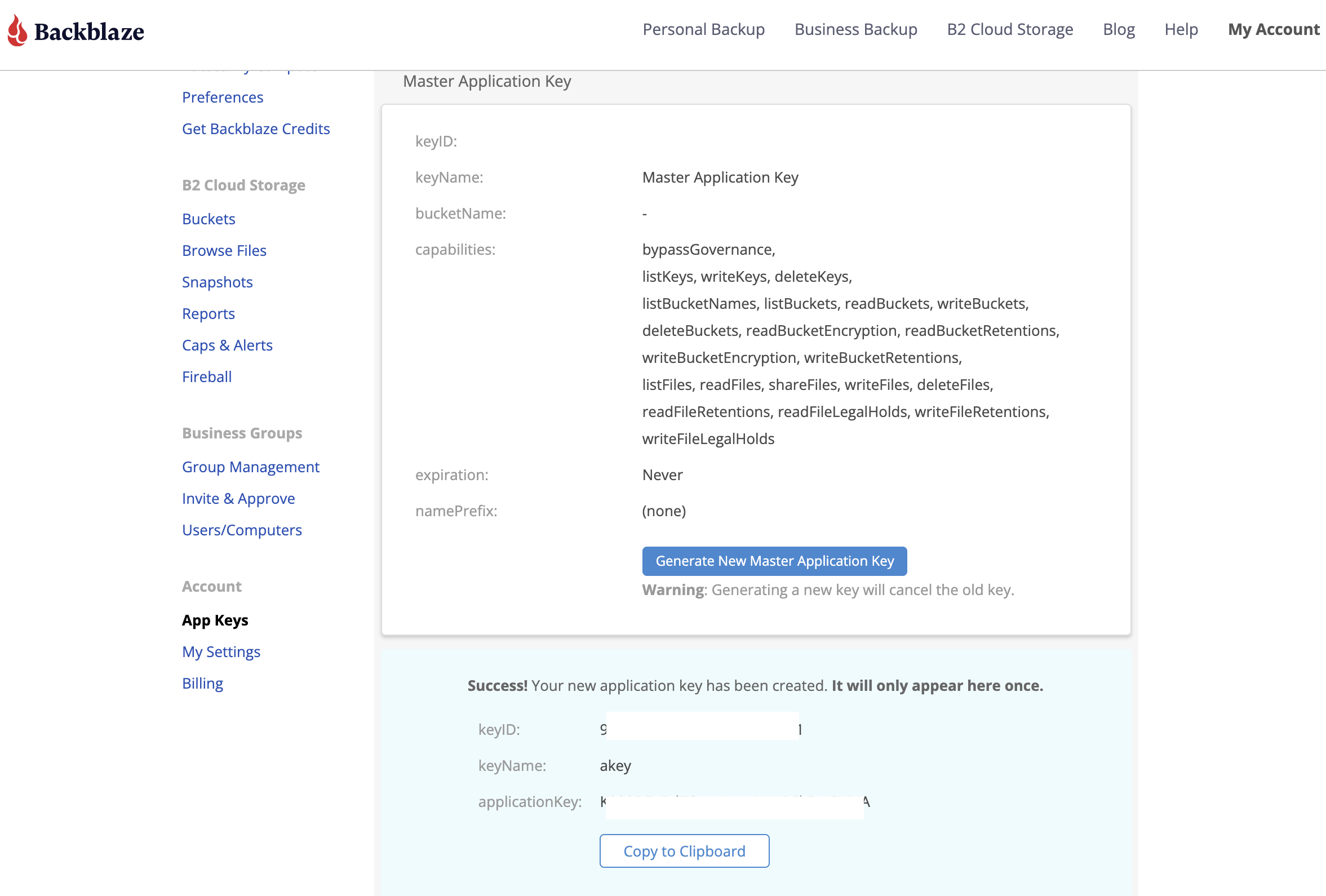Open My Settings
The image size is (1326, 896).
(x=221, y=652)
